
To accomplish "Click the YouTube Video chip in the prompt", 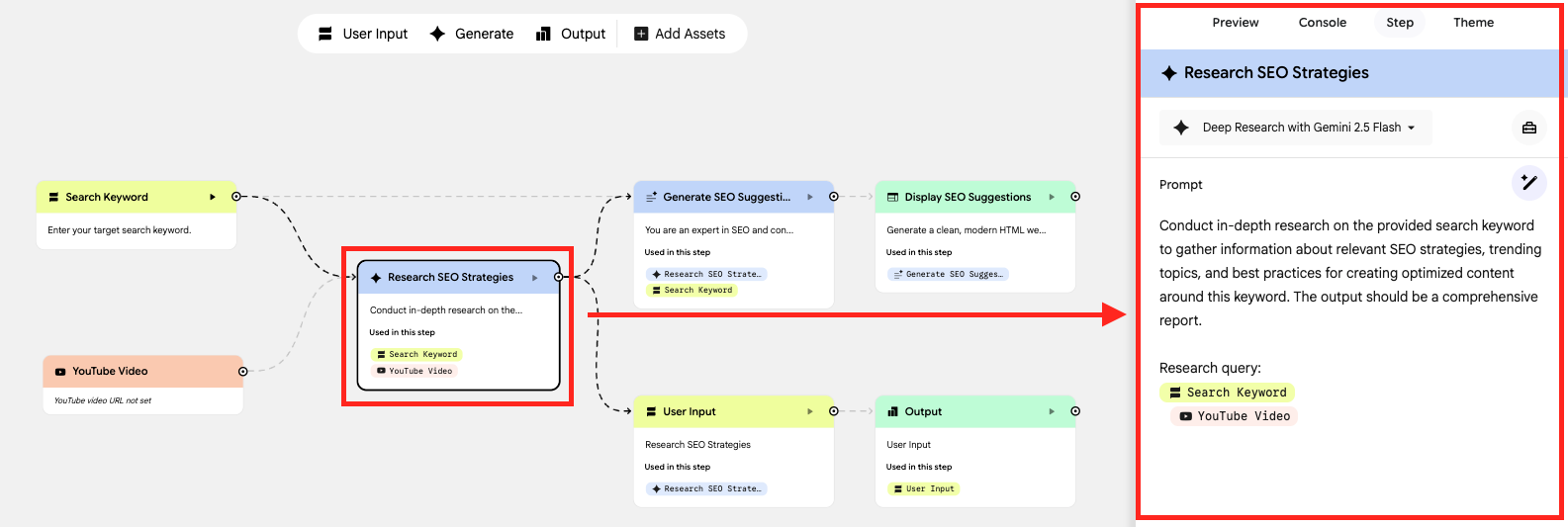I will click(x=1234, y=416).
